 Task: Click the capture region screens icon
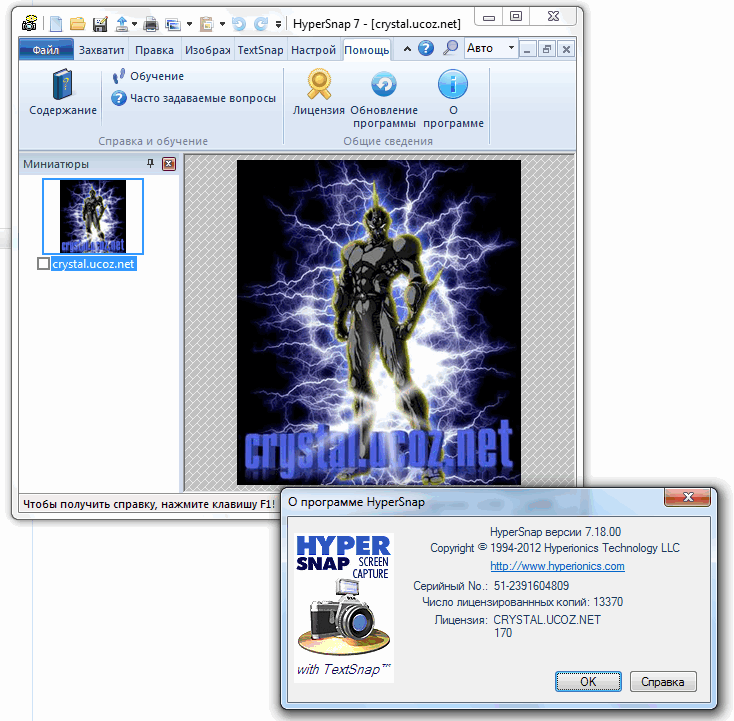pos(173,24)
